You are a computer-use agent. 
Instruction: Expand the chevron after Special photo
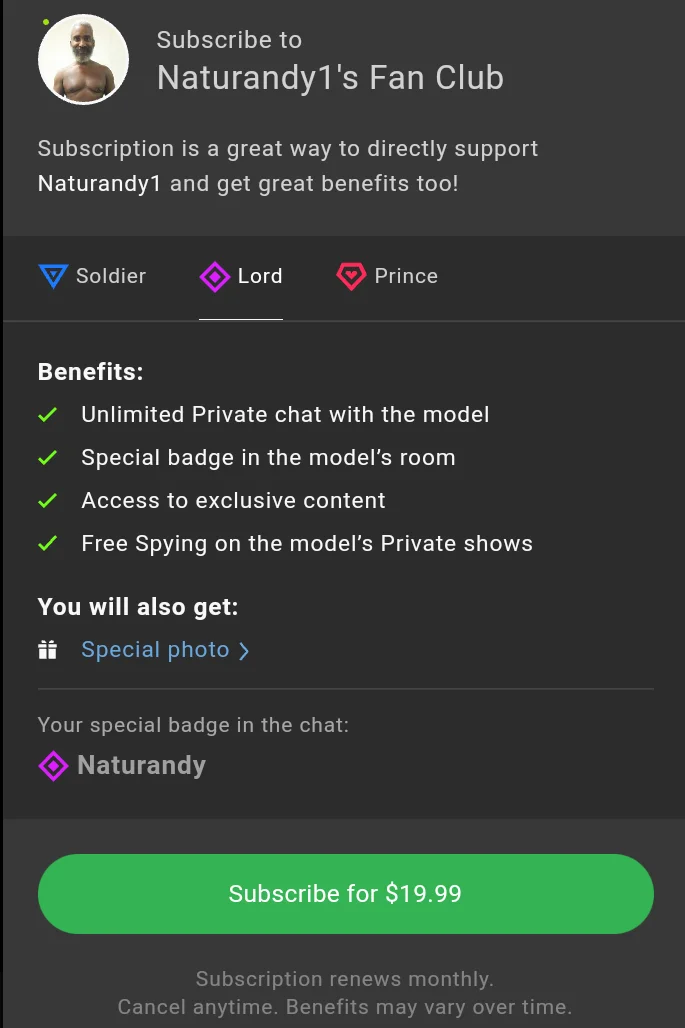[244, 651]
